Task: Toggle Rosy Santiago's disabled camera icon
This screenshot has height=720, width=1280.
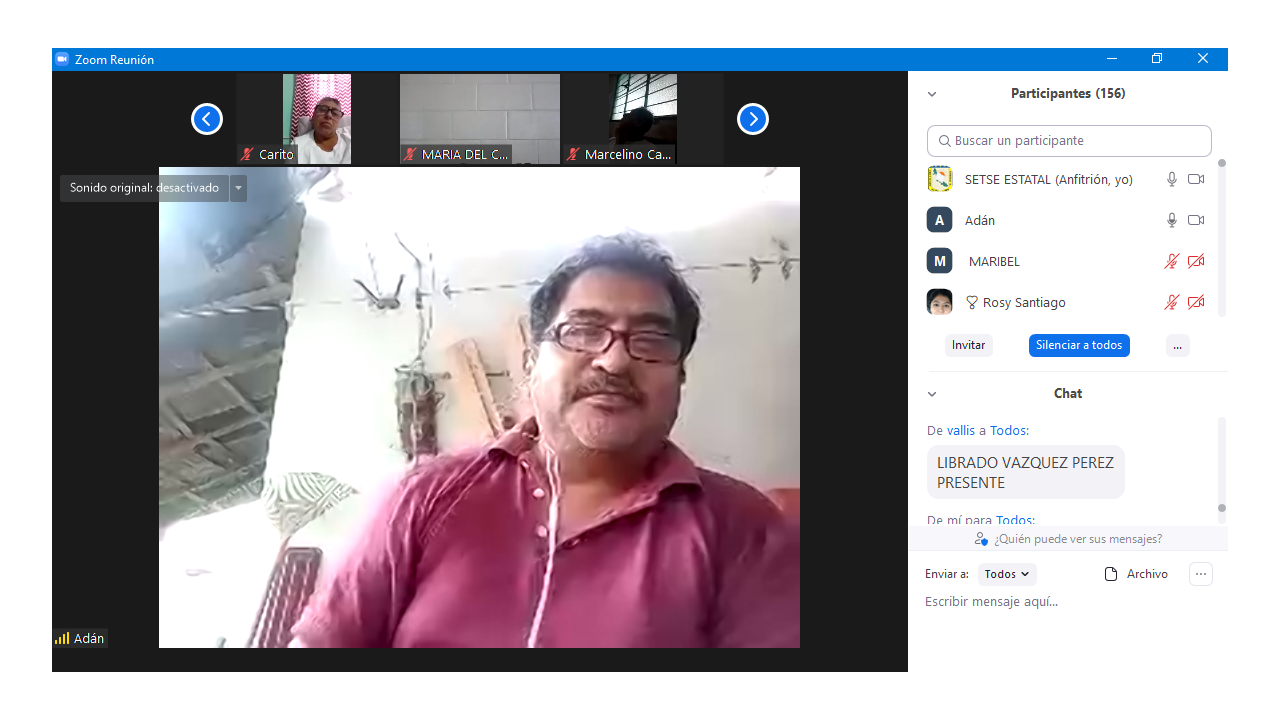Action: pyautogui.click(x=1196, y=302)
